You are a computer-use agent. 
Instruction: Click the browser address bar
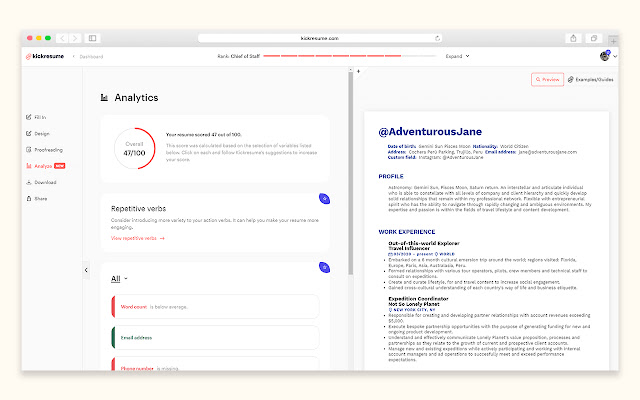point(320,38)
